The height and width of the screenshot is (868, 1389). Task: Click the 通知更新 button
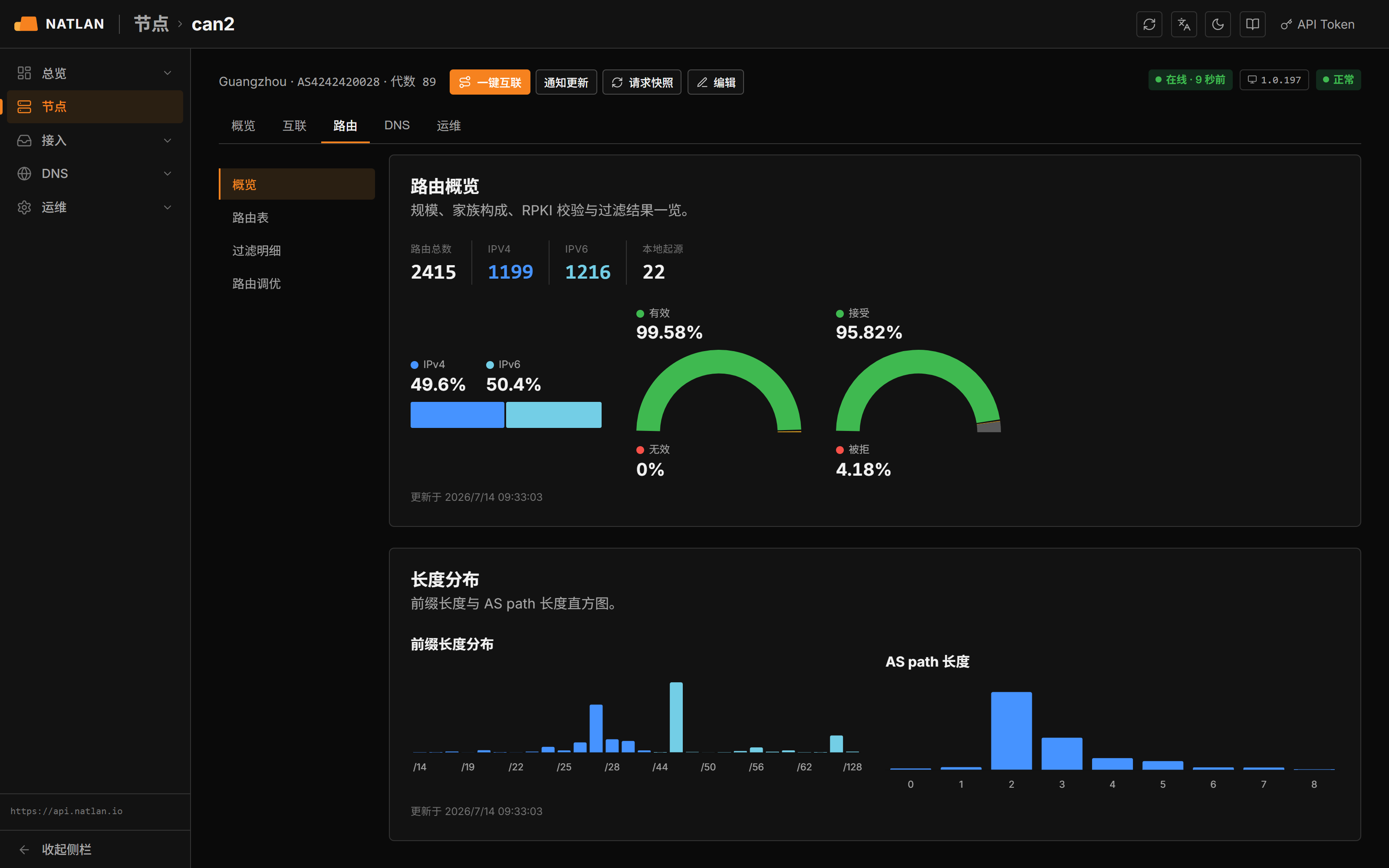[566, 82]
